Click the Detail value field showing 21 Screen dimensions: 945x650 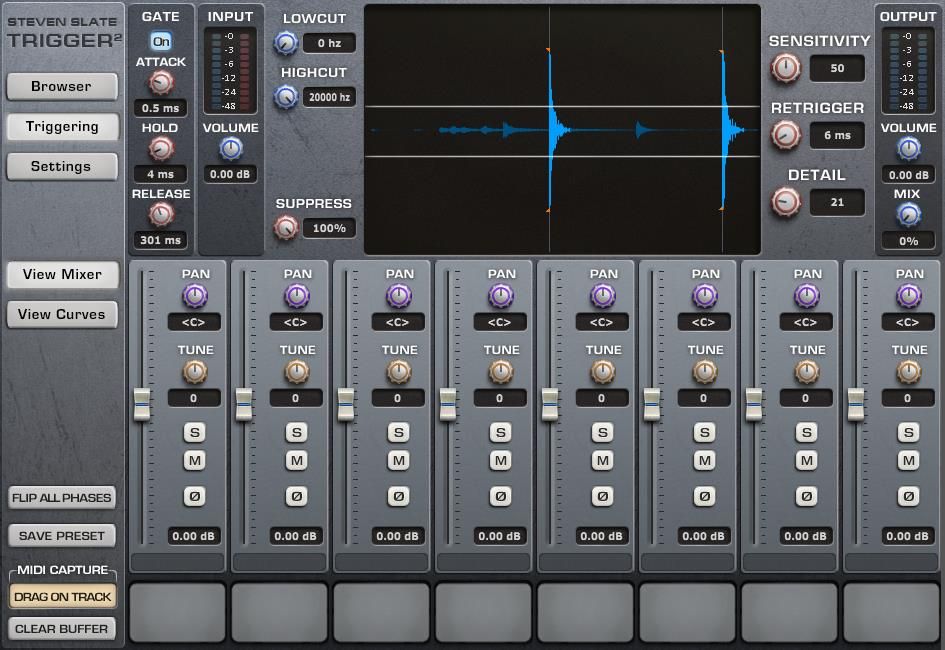point(837,202)
